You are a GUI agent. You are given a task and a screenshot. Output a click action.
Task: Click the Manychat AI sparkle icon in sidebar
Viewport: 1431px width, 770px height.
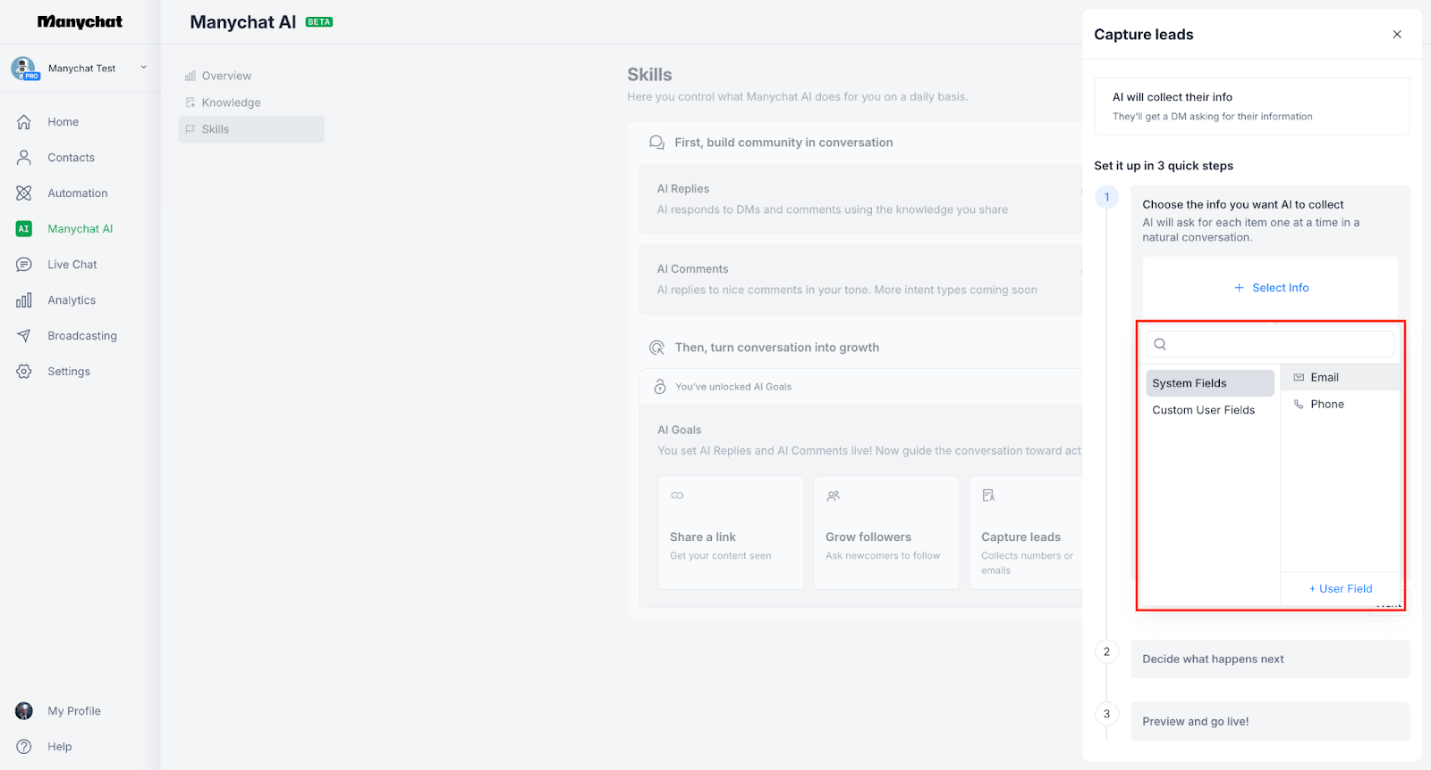(x=22, y=228)
